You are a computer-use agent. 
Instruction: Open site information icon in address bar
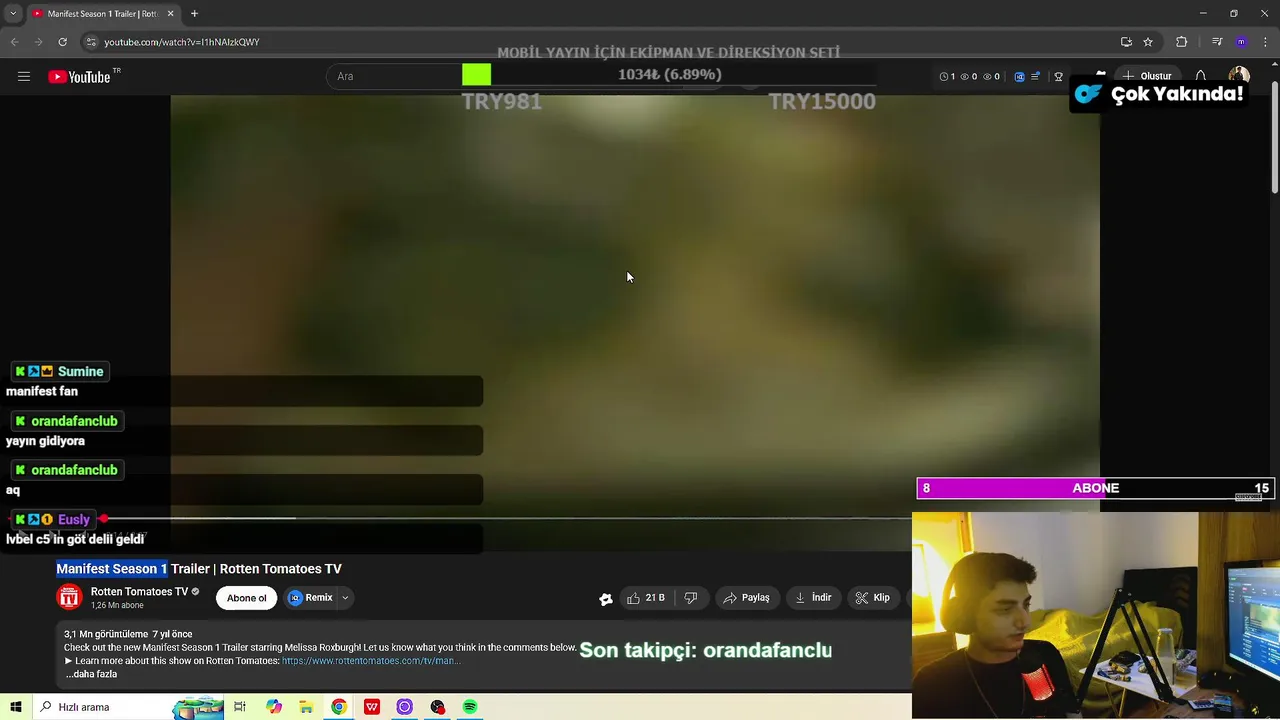tap(91, 42)
